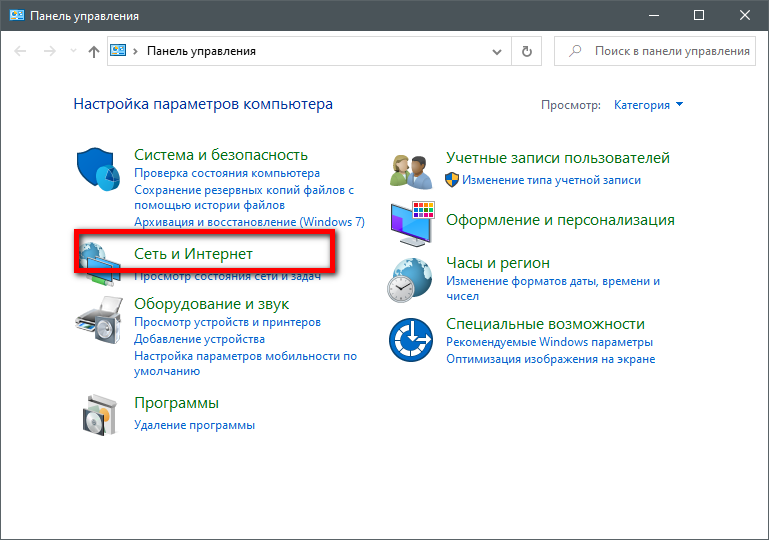
Task: Click Appearance and Personalization monitor icon
Action: pyautogui.click(x=412, y=224)
